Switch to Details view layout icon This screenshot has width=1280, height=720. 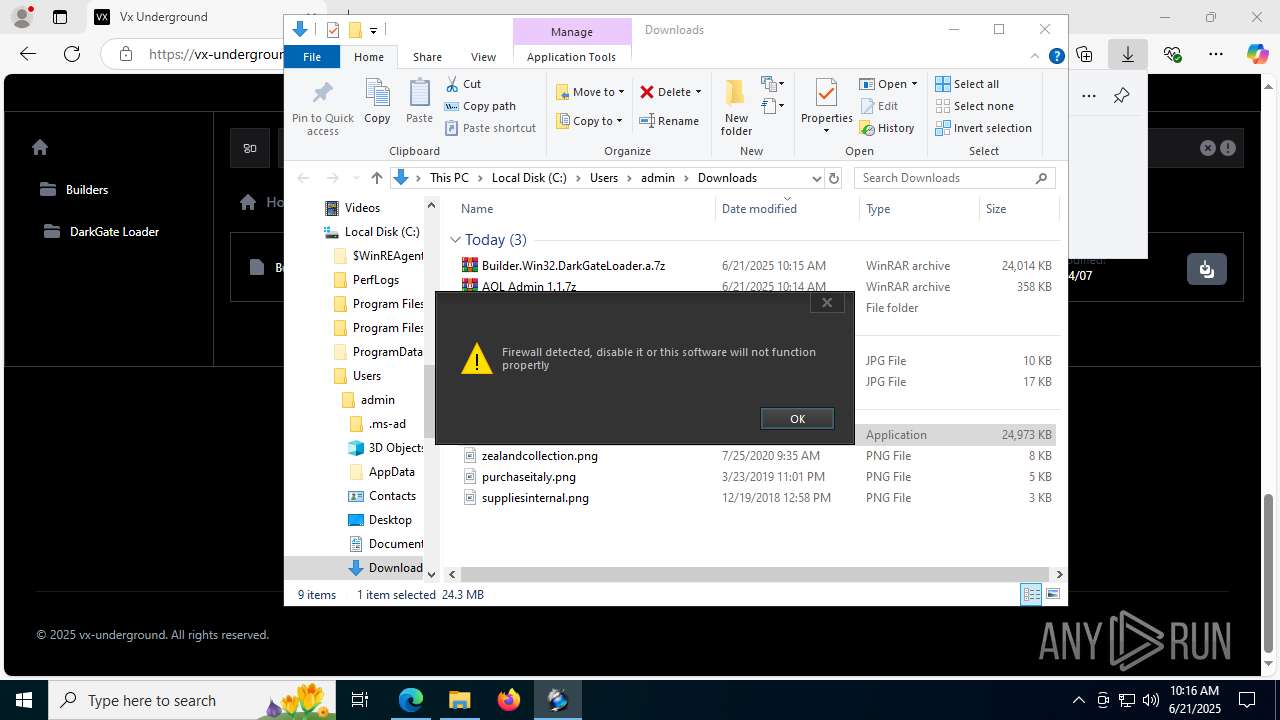click(x=1031, y=594)
